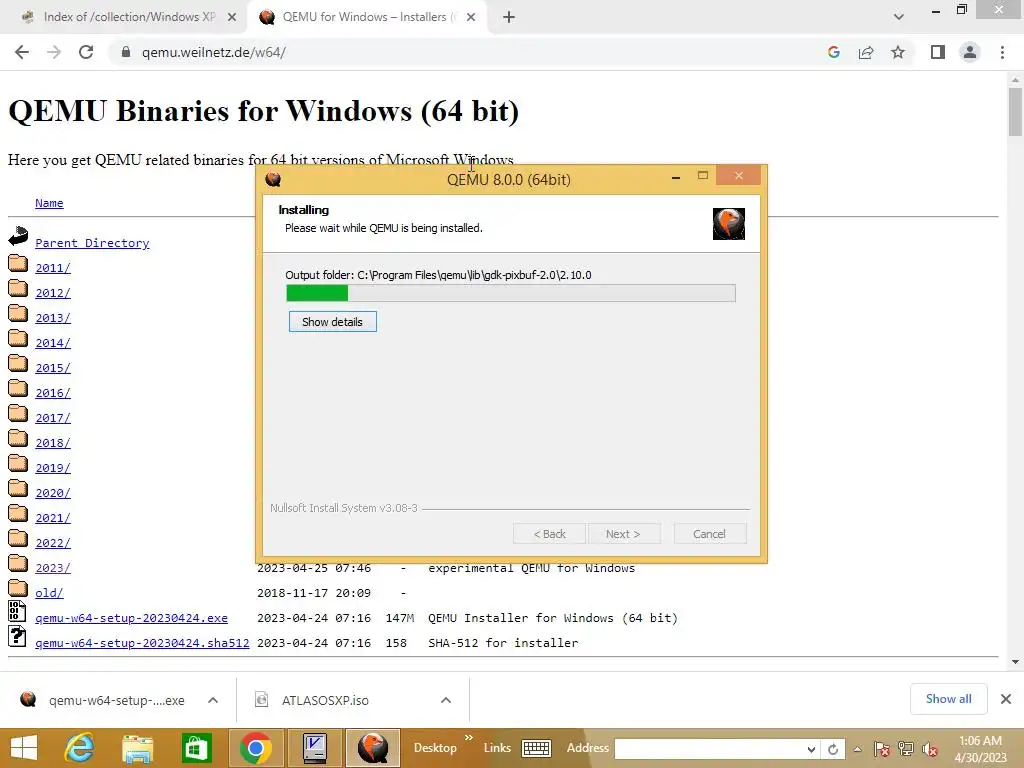This screenshot has height=768, width=1024.
Task: Click the QEMU logo in the installer header
Action: (x=729, y=224)
